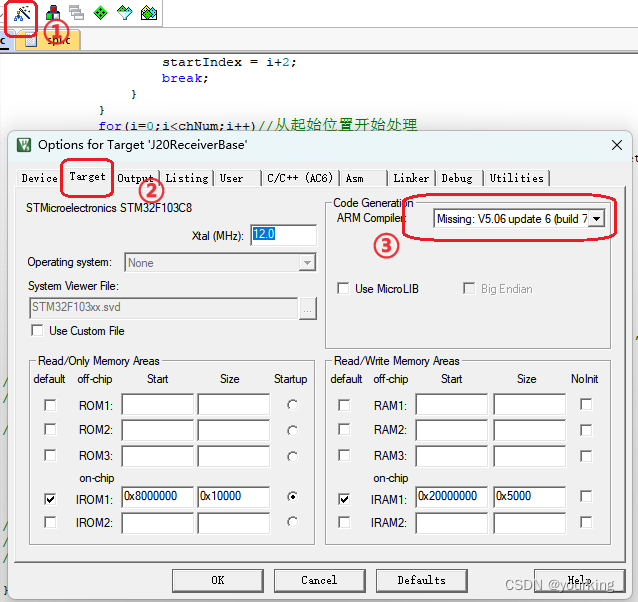The height and width of the screenshot is (602, 638).
Task: Select the IROM2 Startup radio button
Action: point(292,521)
